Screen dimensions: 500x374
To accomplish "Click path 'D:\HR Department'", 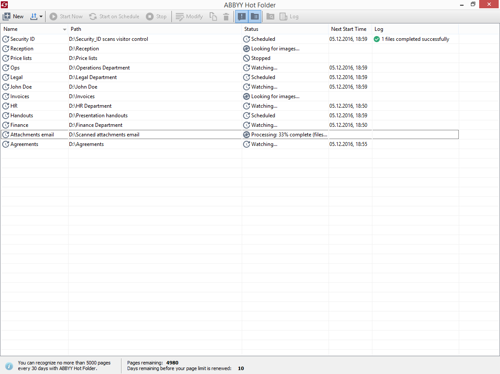I will [x=90, y=106].
